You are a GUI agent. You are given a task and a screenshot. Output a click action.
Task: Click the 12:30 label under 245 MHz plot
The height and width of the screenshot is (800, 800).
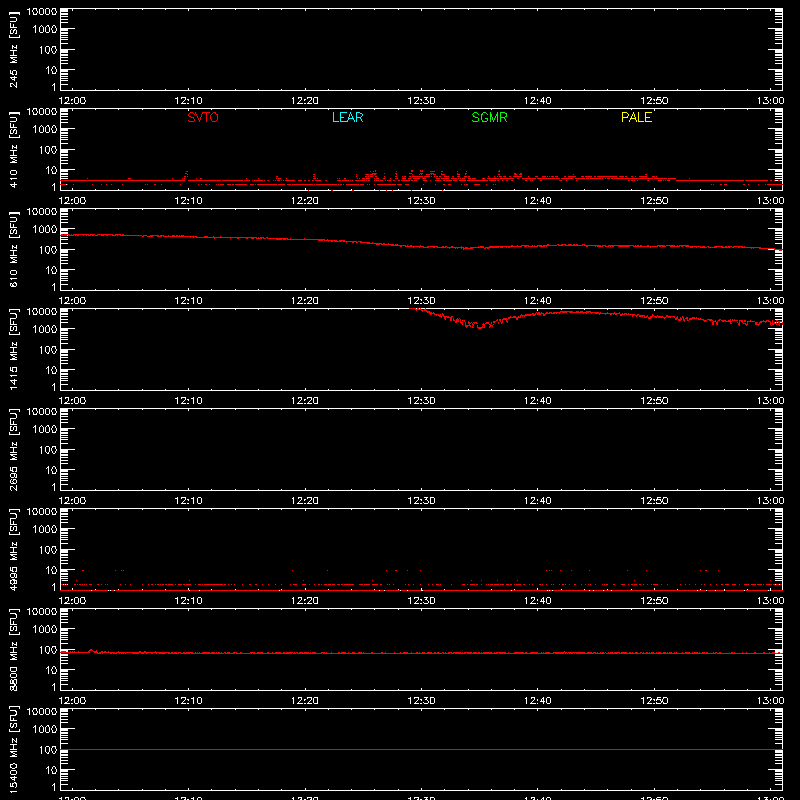pos(421,101)
